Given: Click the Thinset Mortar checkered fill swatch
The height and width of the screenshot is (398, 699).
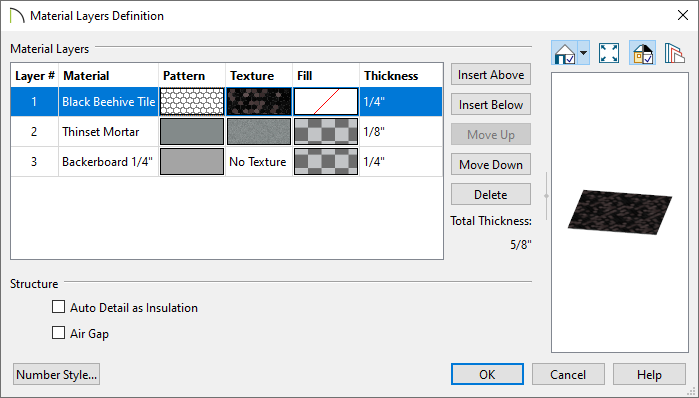Looking at the screenshot, I should coord(326,131).
